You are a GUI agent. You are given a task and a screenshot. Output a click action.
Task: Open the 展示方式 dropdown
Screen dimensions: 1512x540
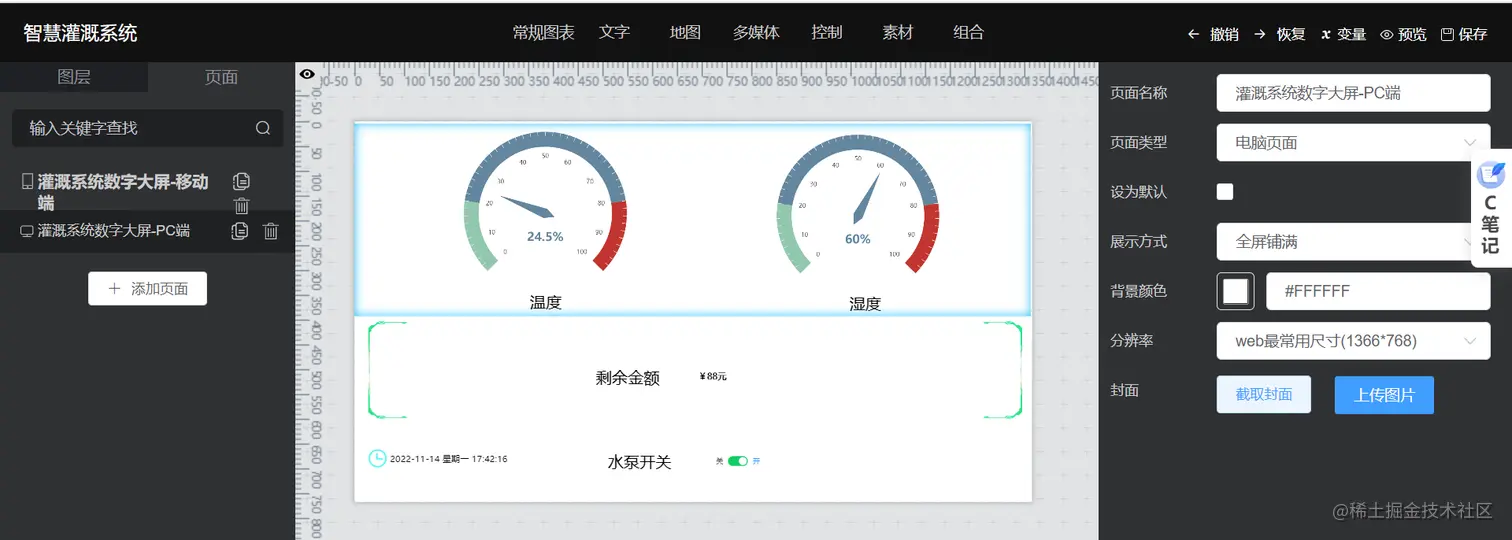click(x=1353, y=241)
